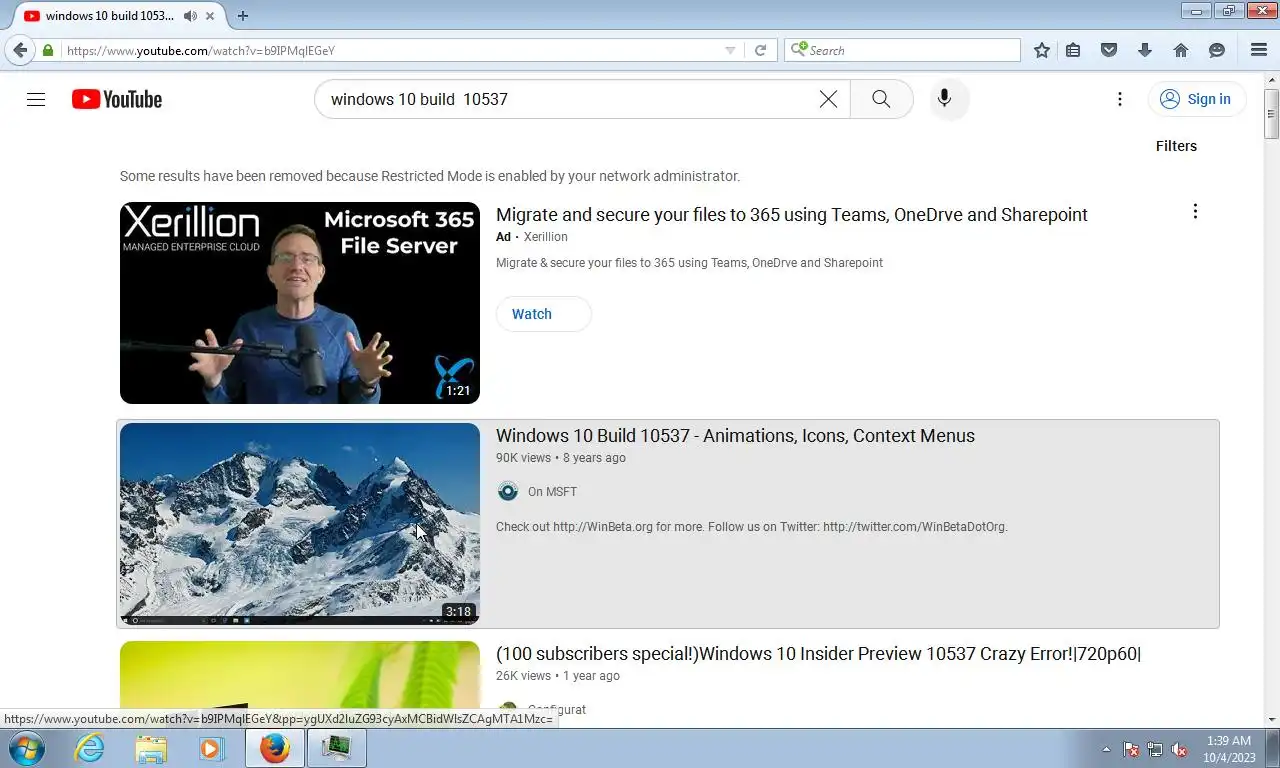The height and width of the screenshot is (768, 1280).
Task: Launch Internet Explorer from the taskbar
Action: [x=90, y=748]
